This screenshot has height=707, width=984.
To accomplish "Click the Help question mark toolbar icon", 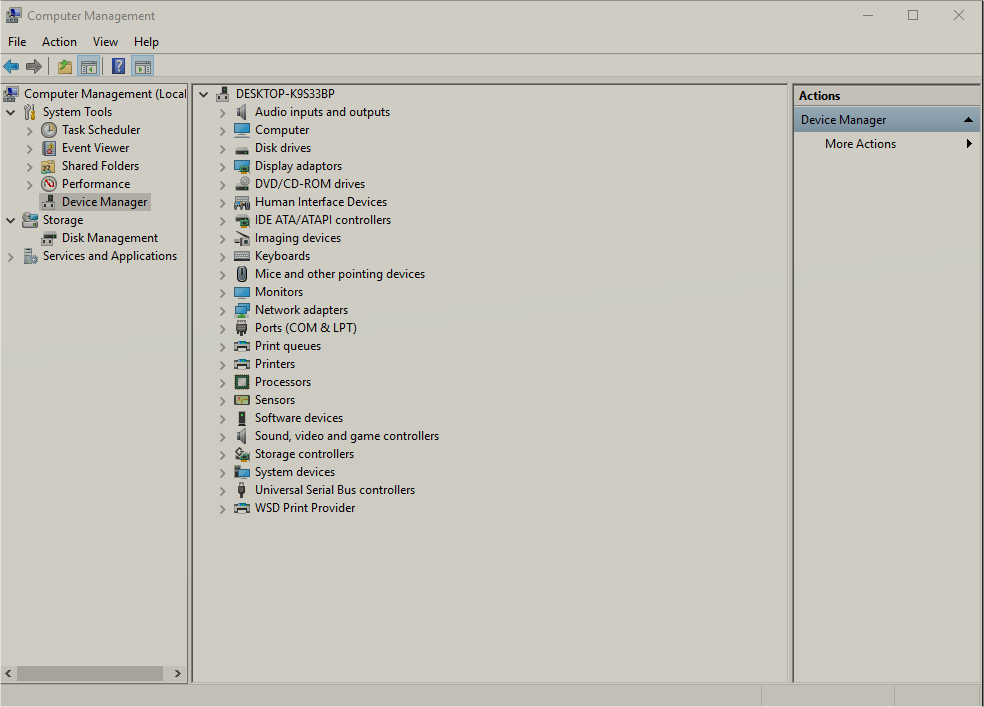I will [x=119, y=66].
